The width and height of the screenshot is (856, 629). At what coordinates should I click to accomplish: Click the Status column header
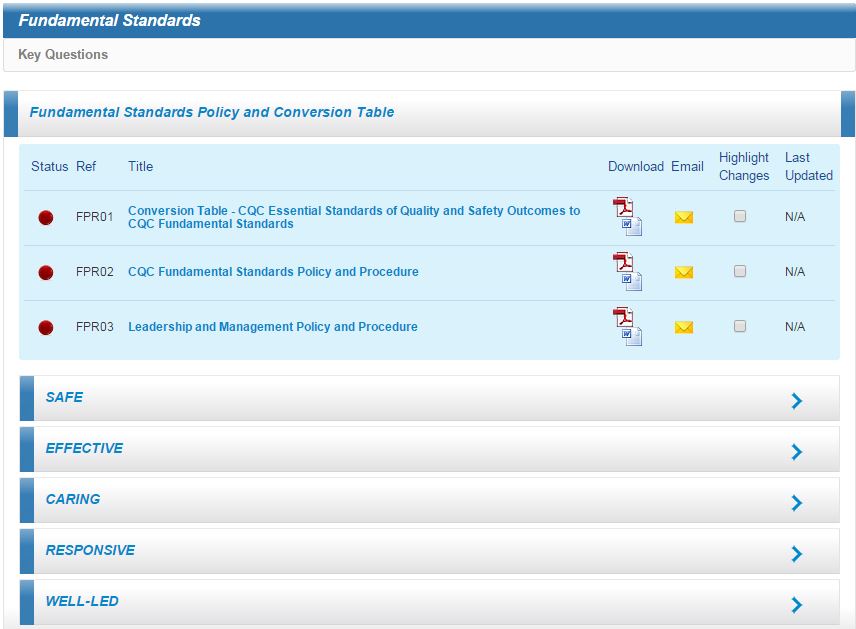[50, 167]
